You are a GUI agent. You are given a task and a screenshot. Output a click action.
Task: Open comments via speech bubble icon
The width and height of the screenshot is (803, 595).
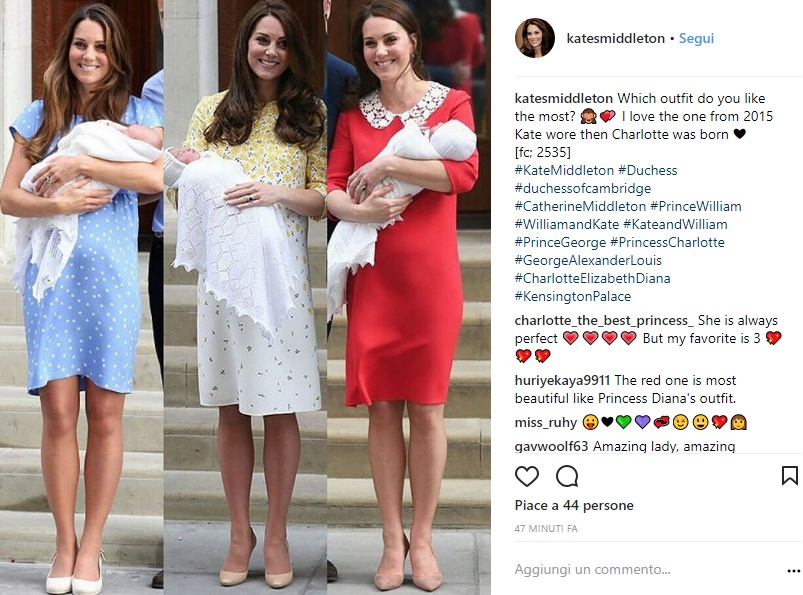tap(567, 477)
